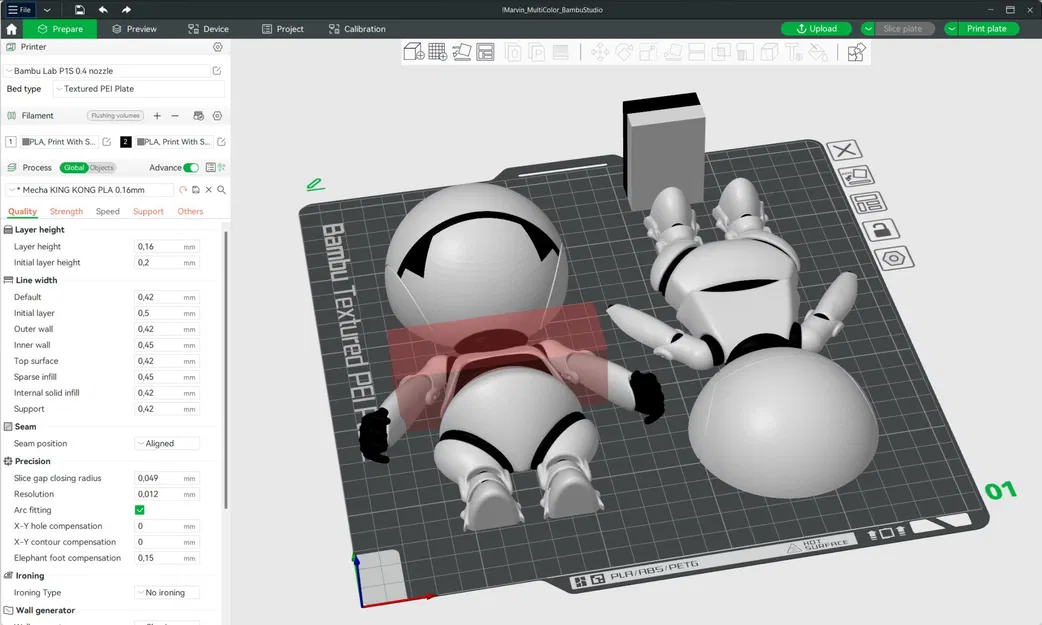Click the plate lock icon
Screen dimensions: 1042x625
pos(881,231)
